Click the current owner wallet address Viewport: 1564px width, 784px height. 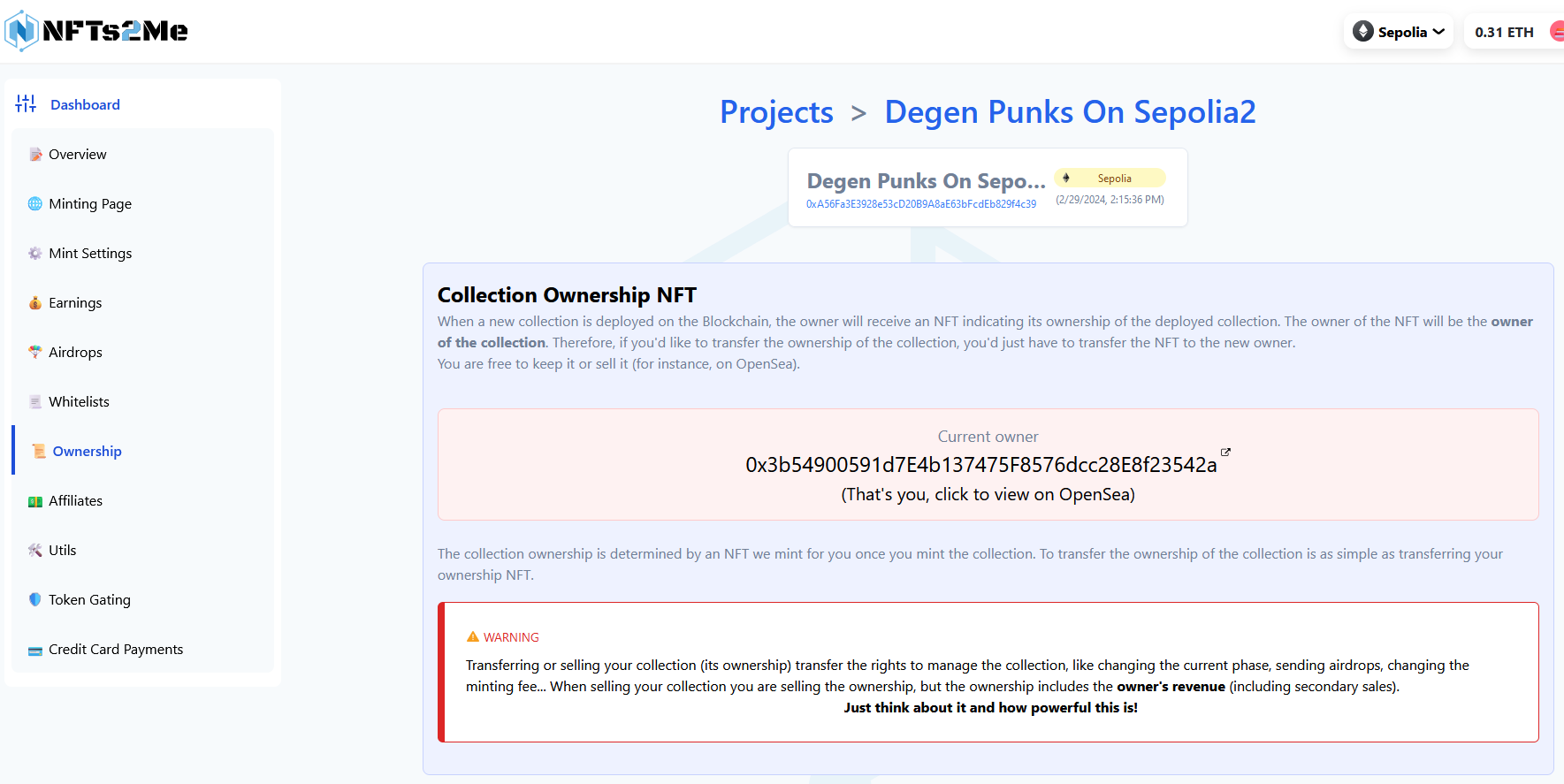(980, 465)
